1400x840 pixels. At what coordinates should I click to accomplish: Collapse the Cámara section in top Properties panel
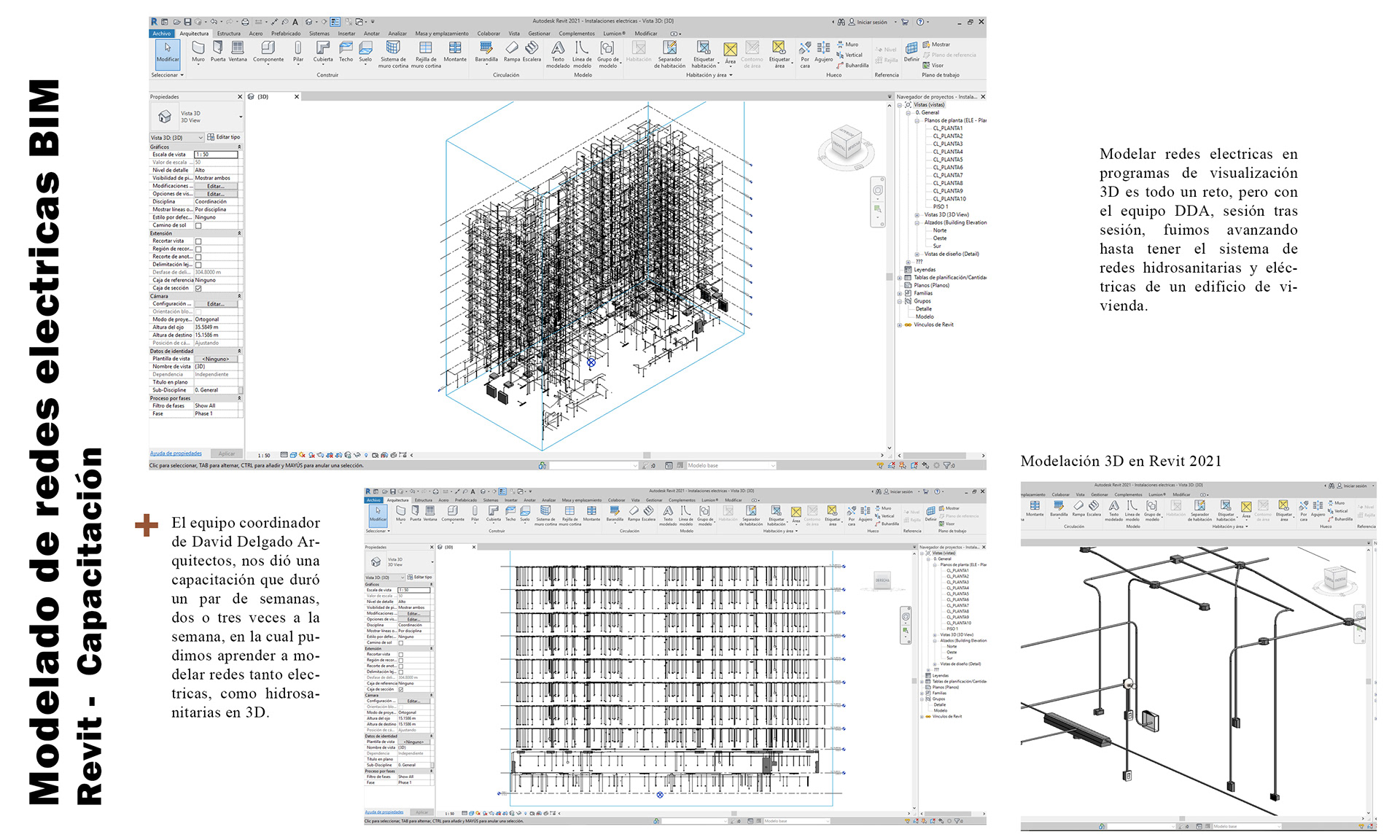pos(239,296)
